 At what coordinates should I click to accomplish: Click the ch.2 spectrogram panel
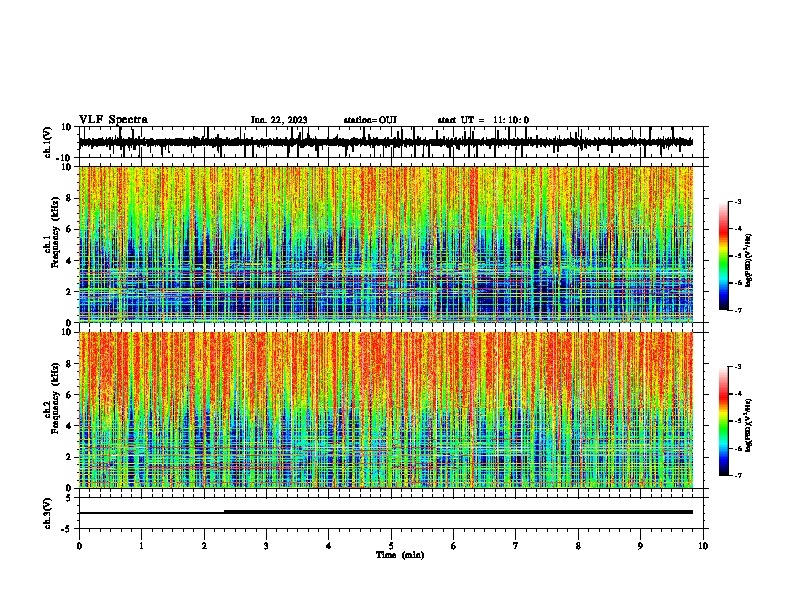(386, 410)
